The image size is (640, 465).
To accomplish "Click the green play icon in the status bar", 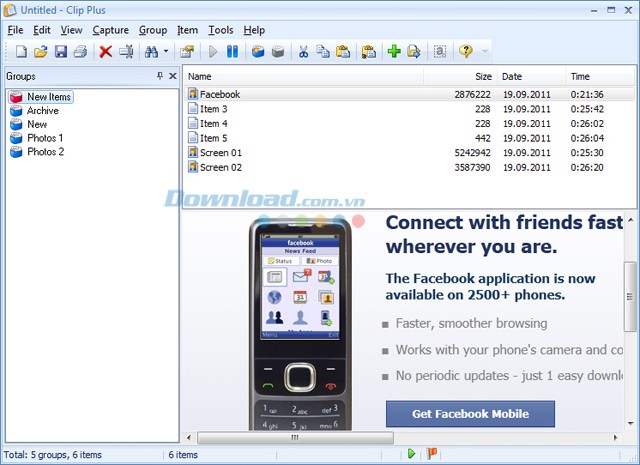I will point(411,454).
